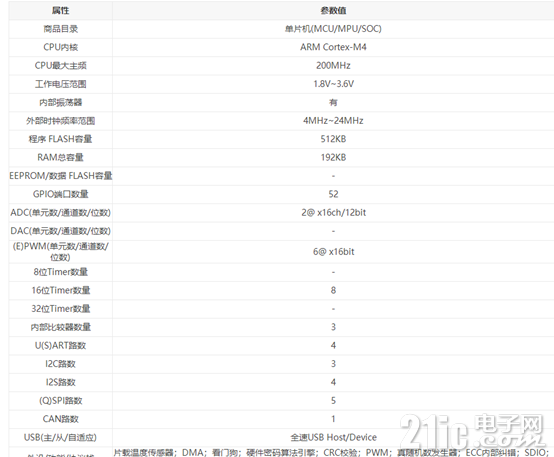
Task: Click 单片机(MCU/MPU/SOC) category text
Action: [x=333, y=29]
